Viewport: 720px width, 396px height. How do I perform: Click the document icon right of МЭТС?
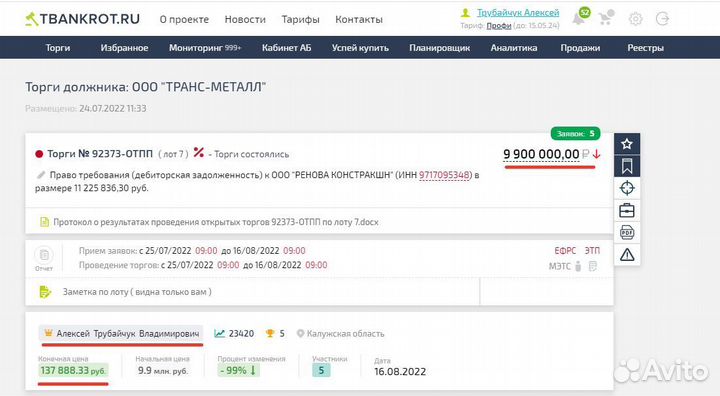click(593, 266)
